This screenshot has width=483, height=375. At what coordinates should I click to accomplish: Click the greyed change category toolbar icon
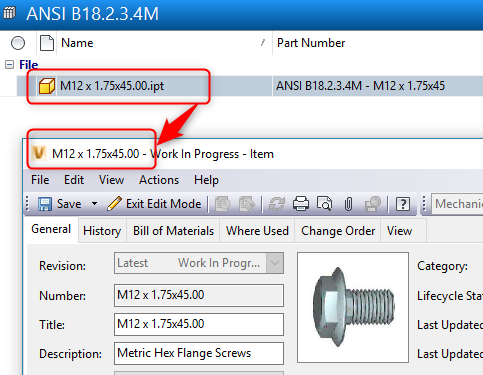pyautogui.click(x=247, y=204)
